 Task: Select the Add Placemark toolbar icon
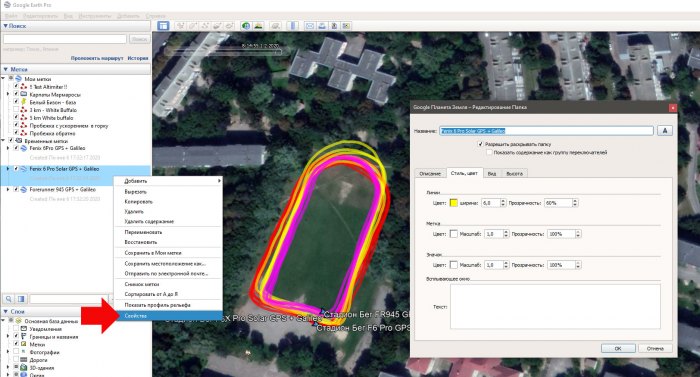[180, 26]
